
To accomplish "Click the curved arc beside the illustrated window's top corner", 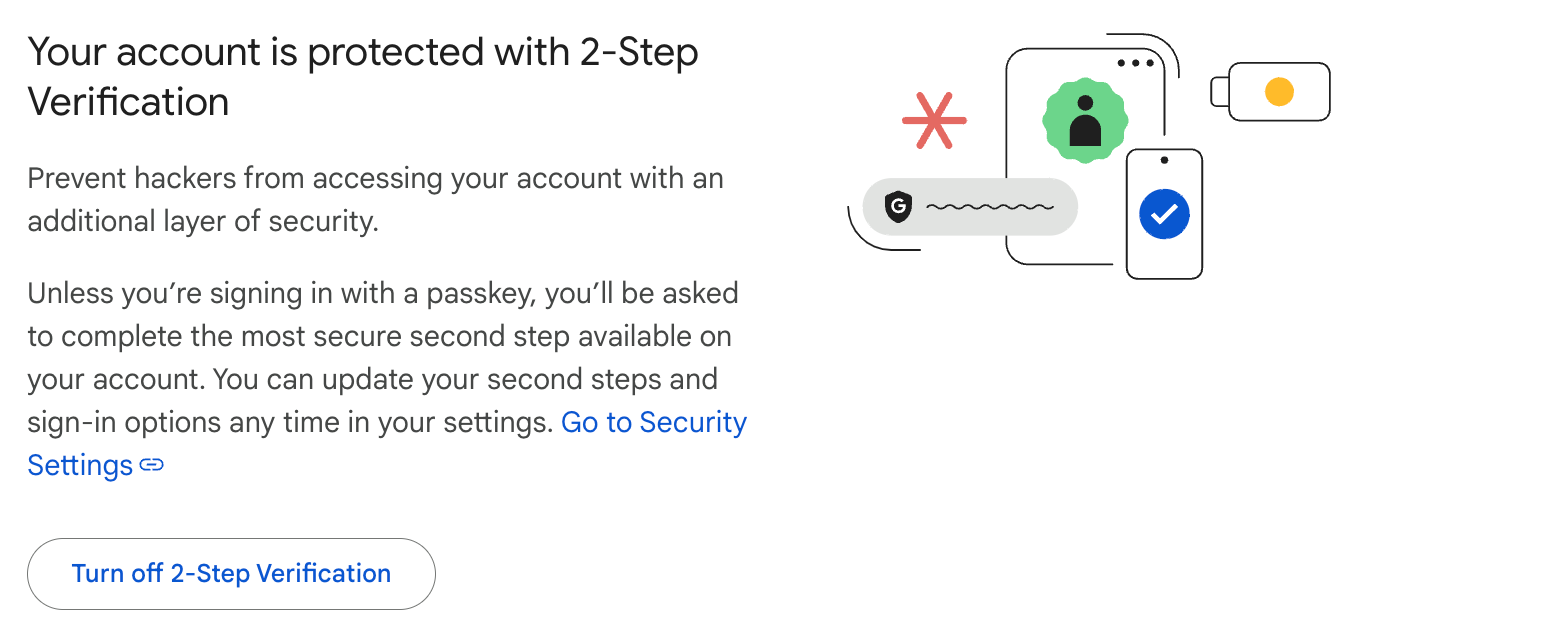I will tap(1168, 52).
